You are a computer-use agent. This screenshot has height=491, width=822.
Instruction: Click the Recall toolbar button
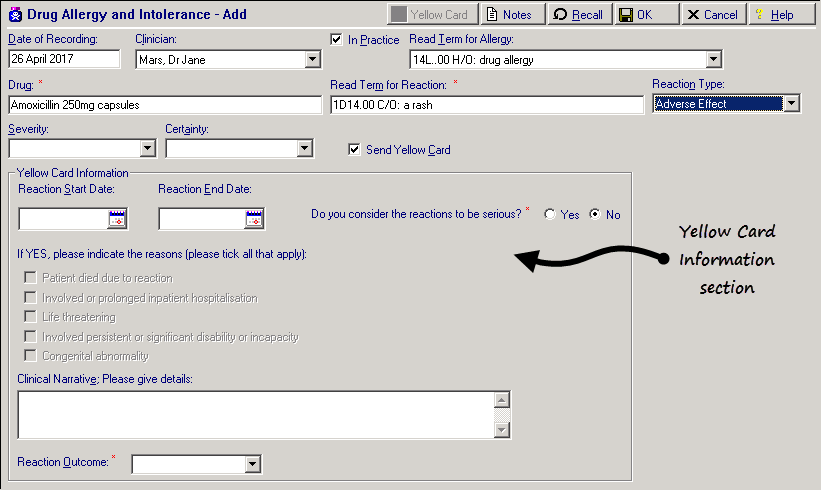[579, 15]
